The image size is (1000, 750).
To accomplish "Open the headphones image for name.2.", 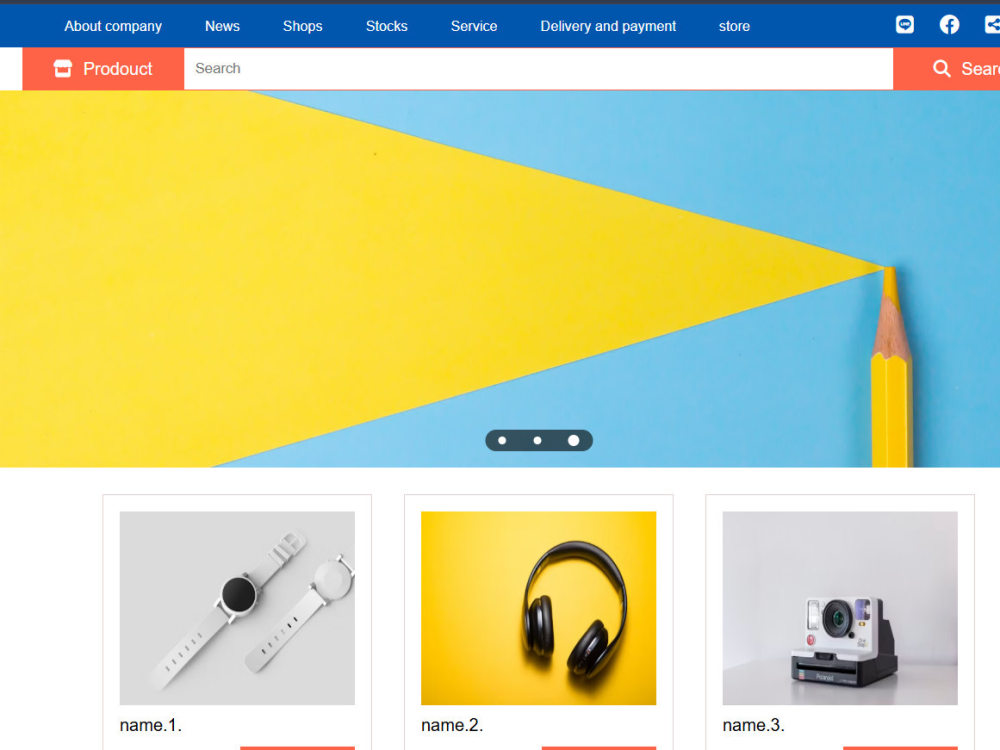I will pyautogui.click(x=538, y=608).
